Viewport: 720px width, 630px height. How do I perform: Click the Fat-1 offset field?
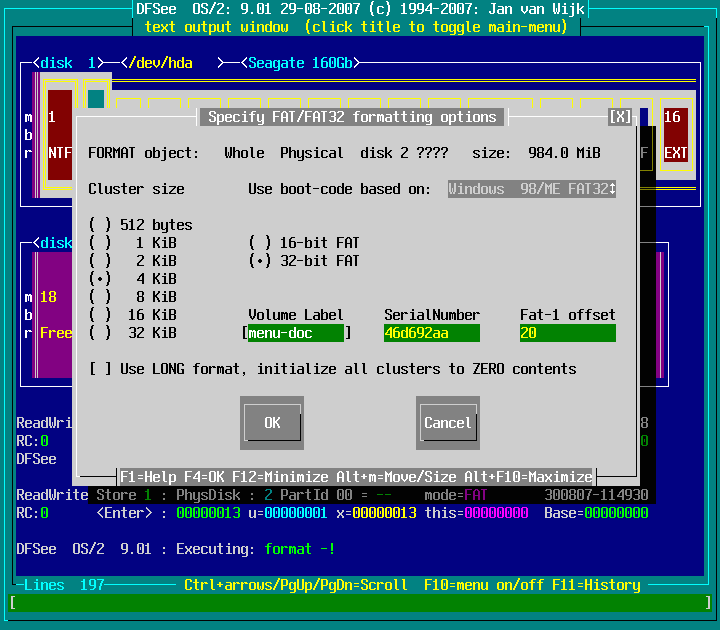(x=567, y=333)
